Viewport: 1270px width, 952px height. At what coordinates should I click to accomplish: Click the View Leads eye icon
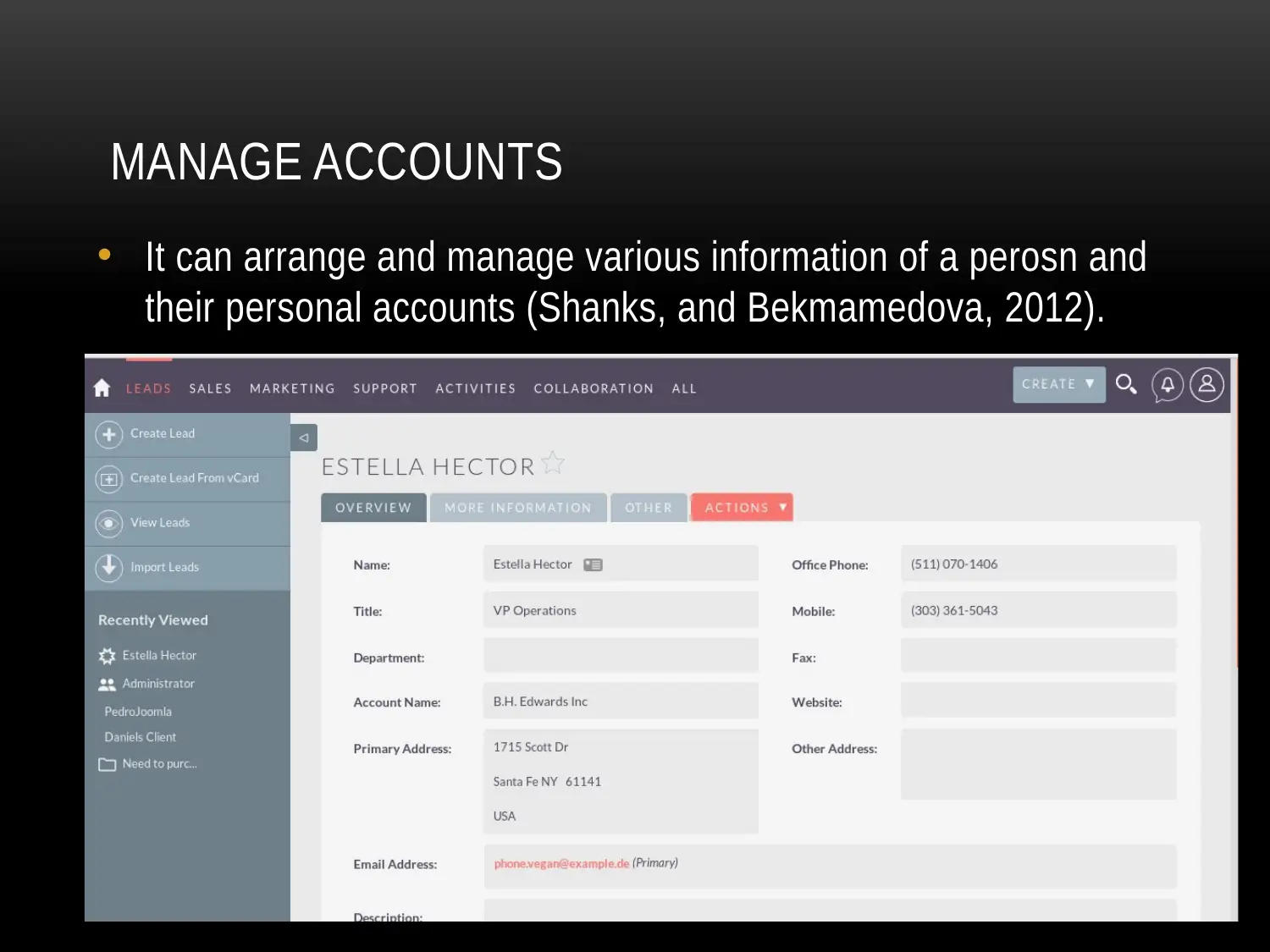(108, 524)
